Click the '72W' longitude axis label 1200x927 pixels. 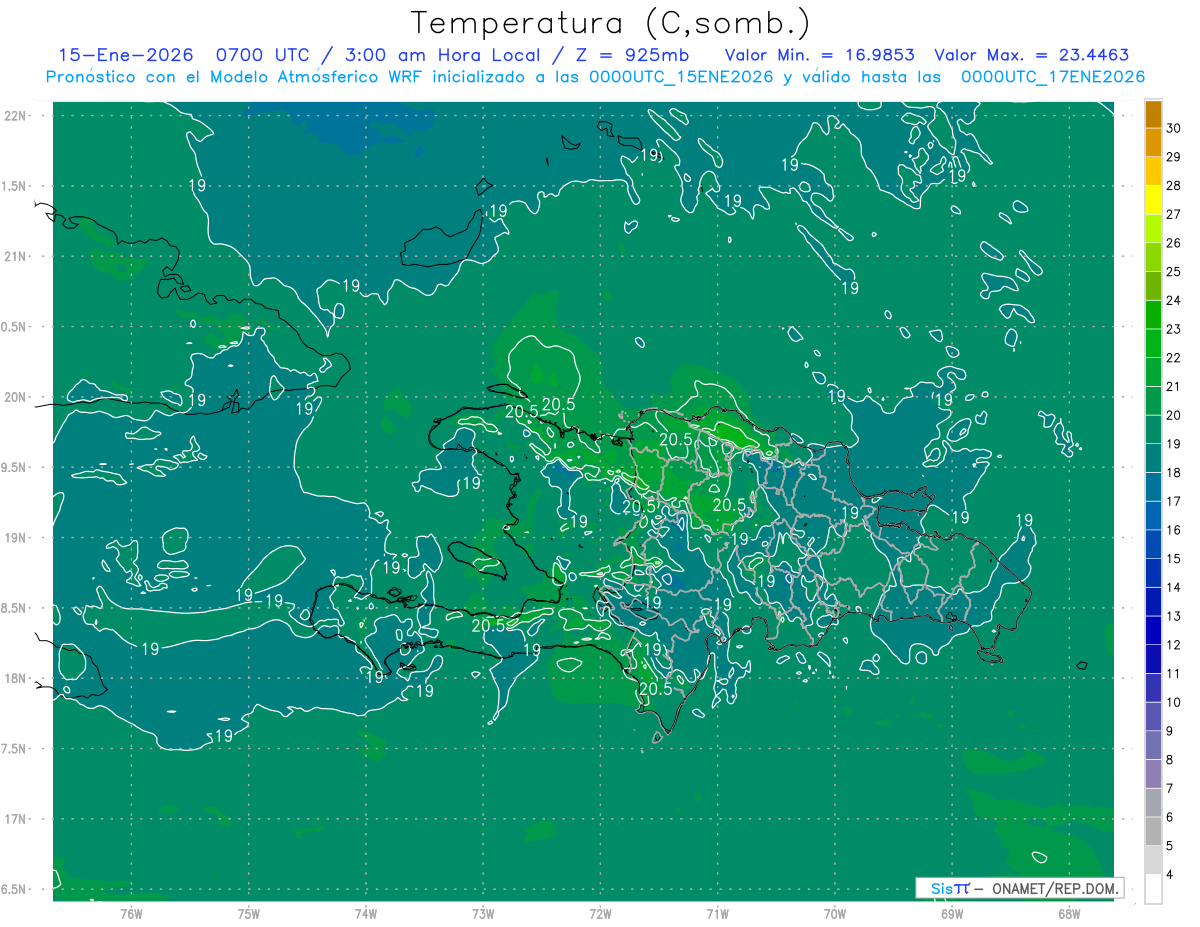(x=600, y=914)
